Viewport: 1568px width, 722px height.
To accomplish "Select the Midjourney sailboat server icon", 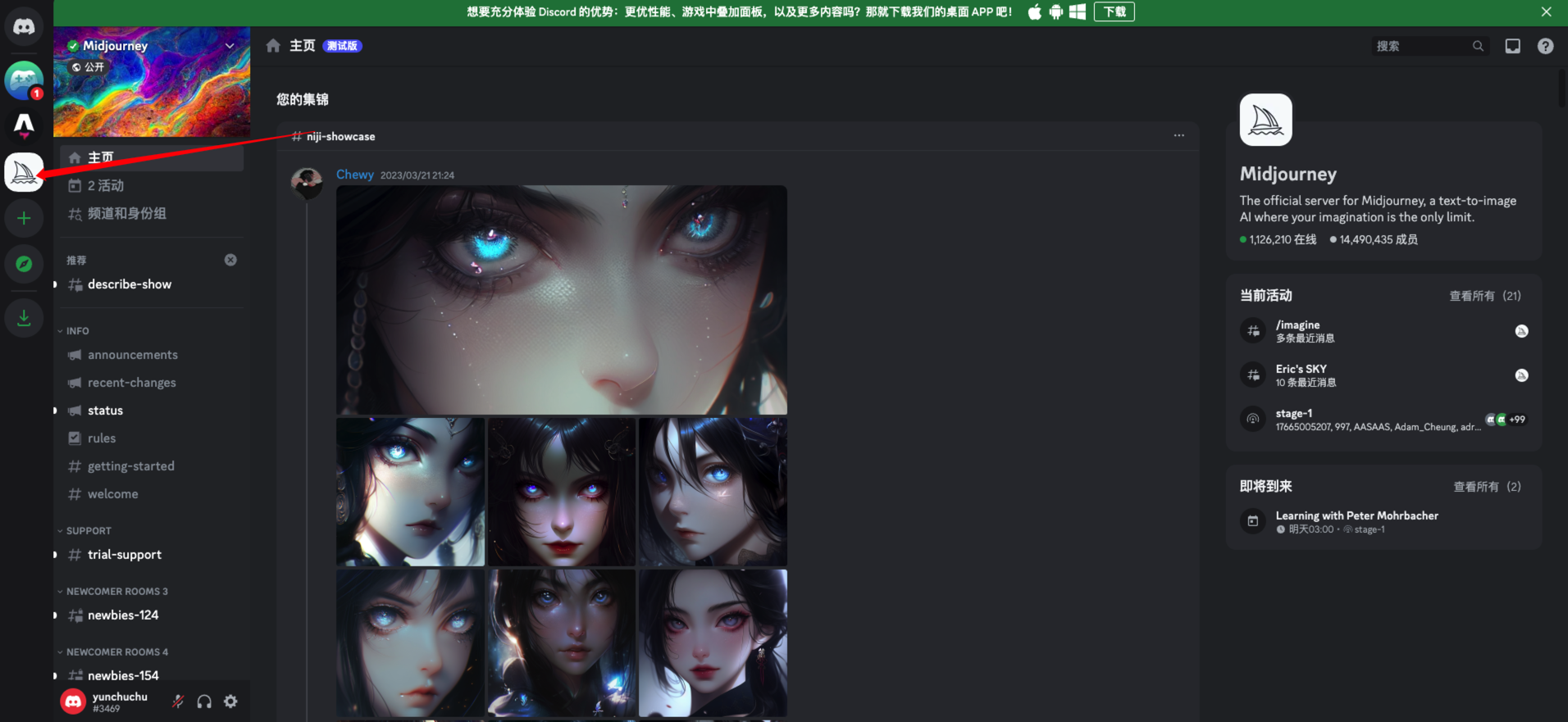I will 24,172.
